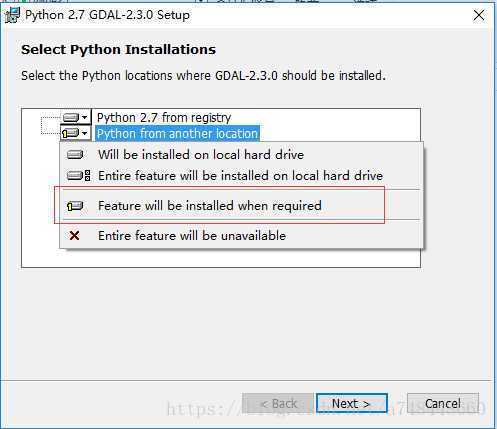Choose Entire feature will be installed on local hard drive

point(241,175)
